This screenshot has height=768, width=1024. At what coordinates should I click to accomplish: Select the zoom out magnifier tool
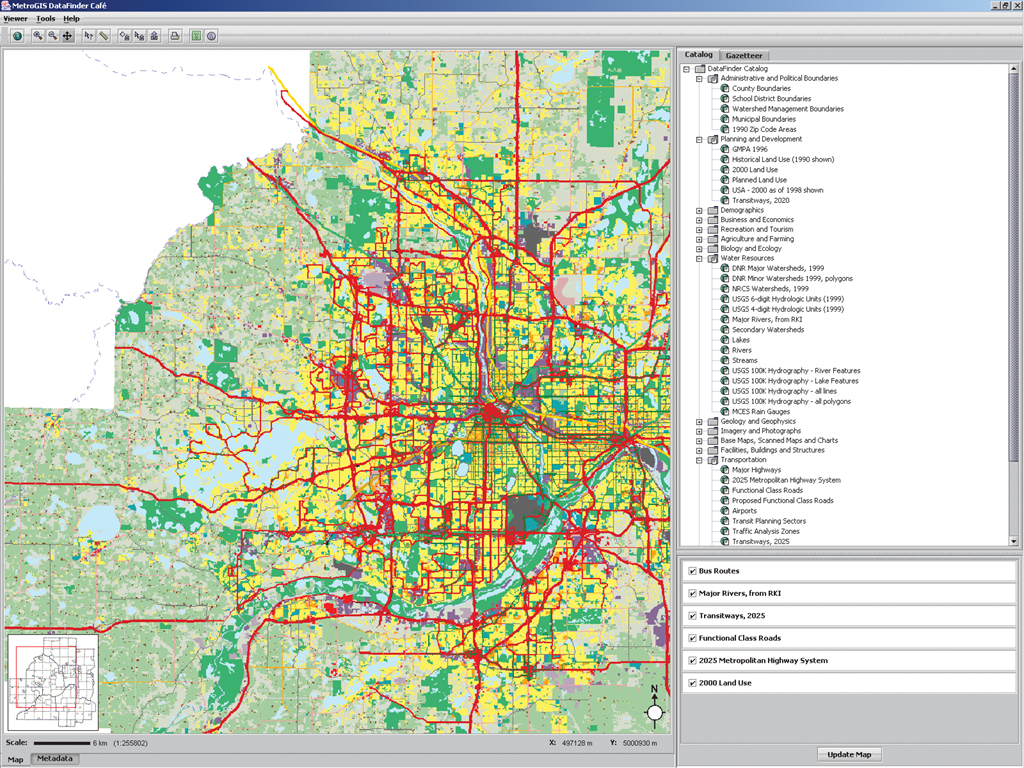(53, 36)
